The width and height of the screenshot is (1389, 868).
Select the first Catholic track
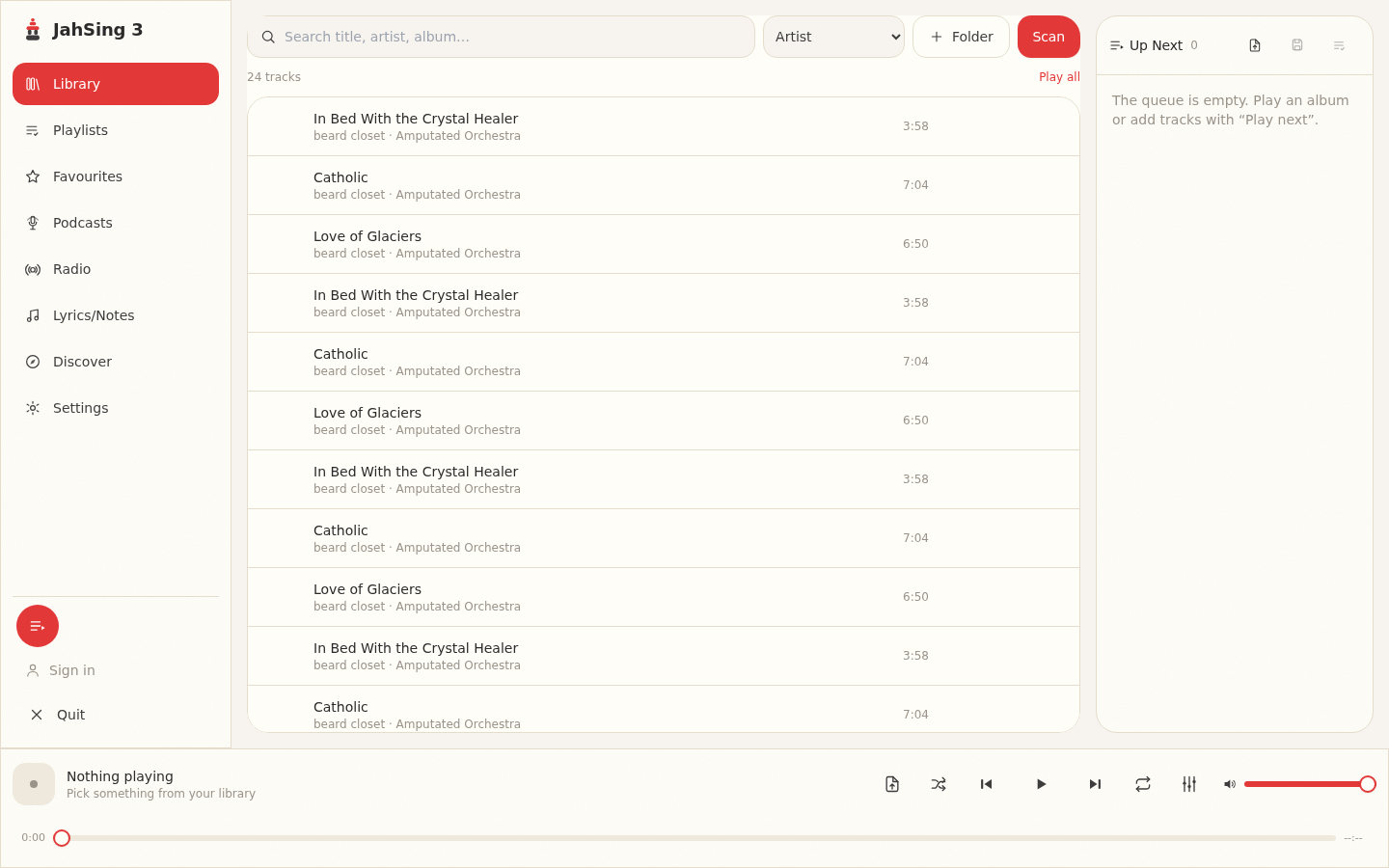[x=664, y=185]
